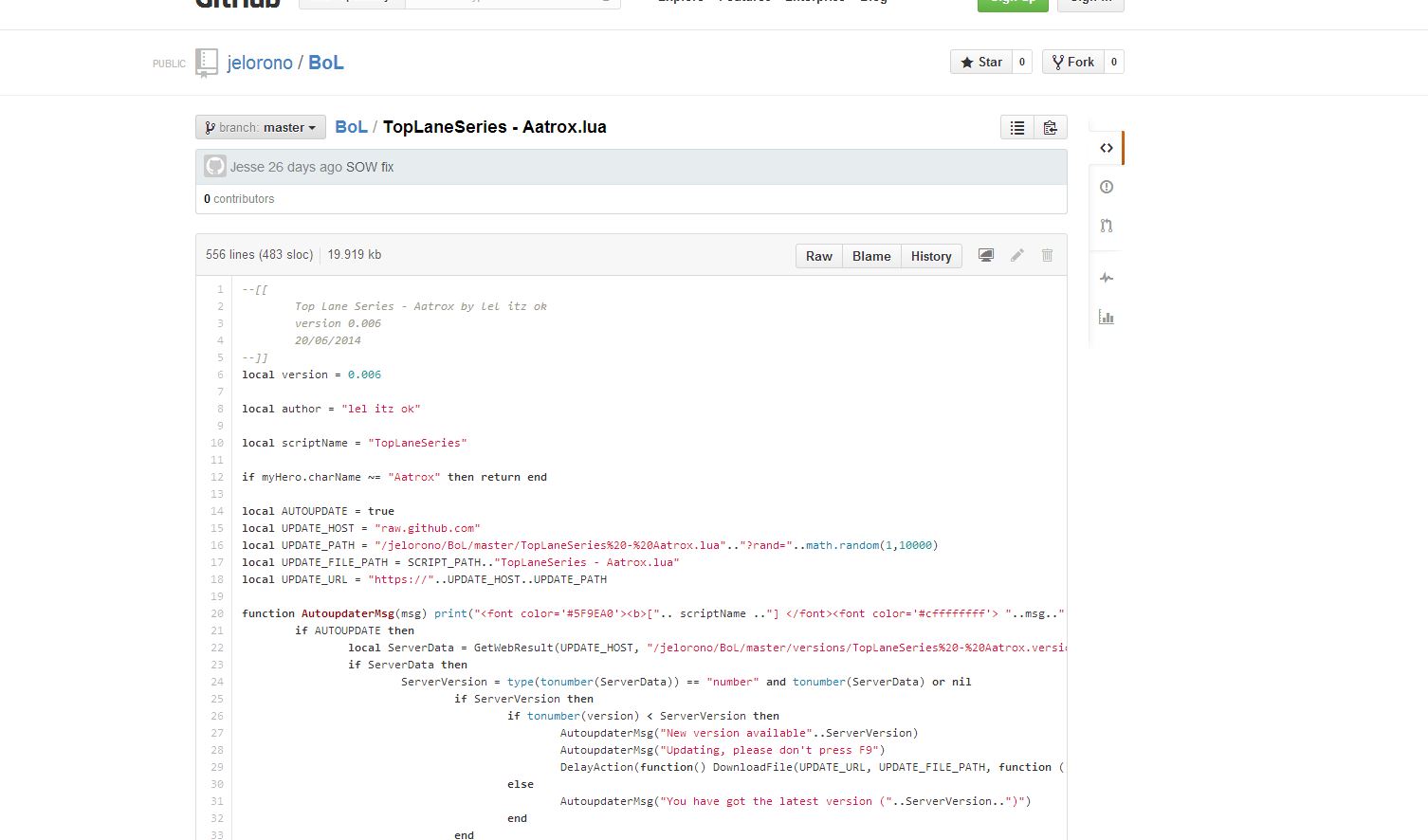Image resolution: width=1428 pixels, height=840 pixels.
Task: Click the 'You have got the latest version' line
Action: (x=796, y=801)
